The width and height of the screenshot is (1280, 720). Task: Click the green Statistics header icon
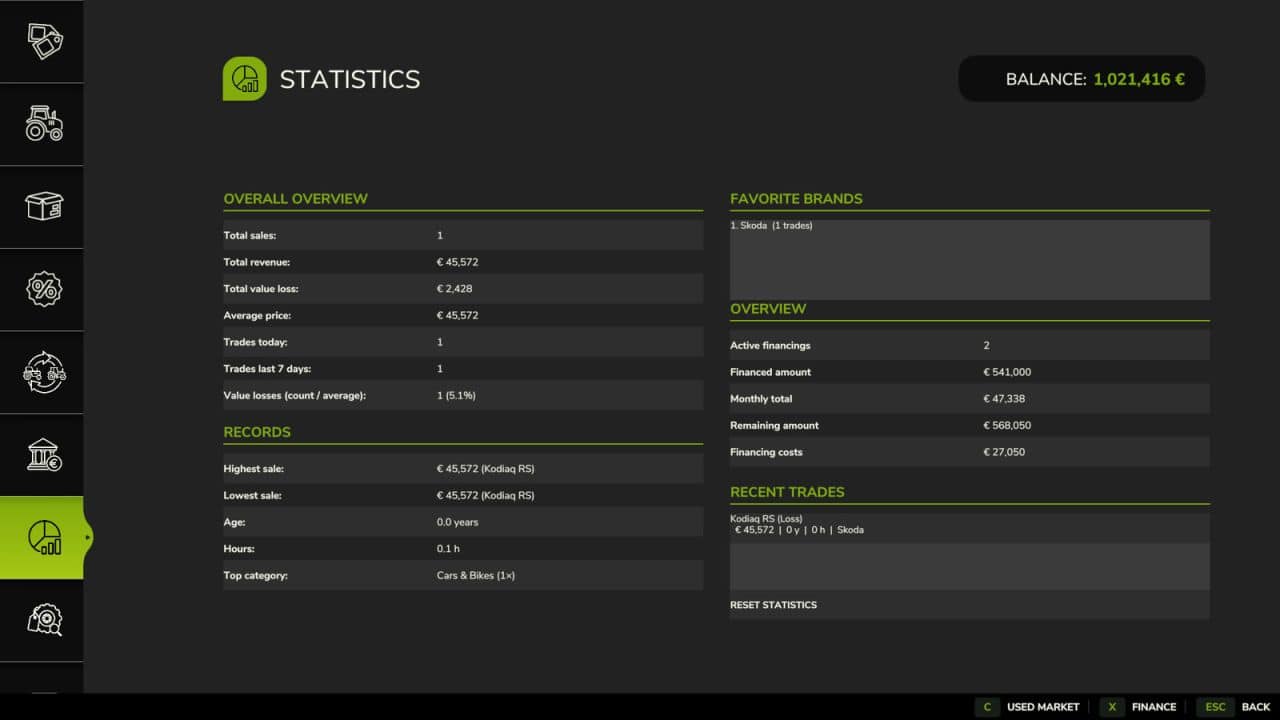(x=244, y=79)
